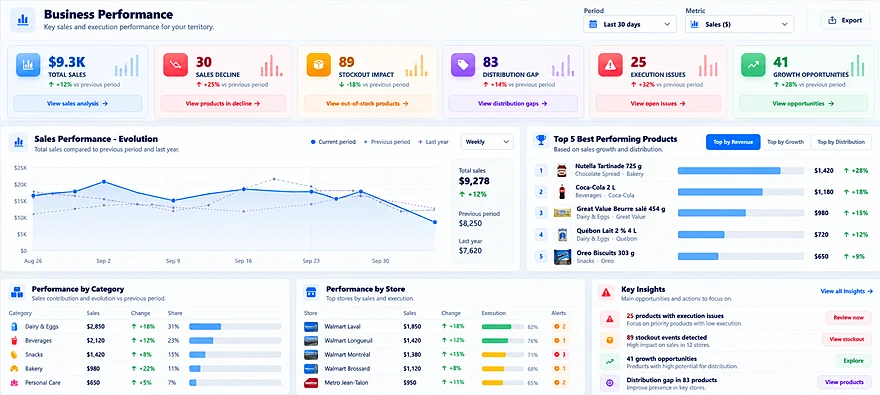880x395 pixels.
Task: Click the Distribution Gap purple tag icon
Action: point(463,65)
